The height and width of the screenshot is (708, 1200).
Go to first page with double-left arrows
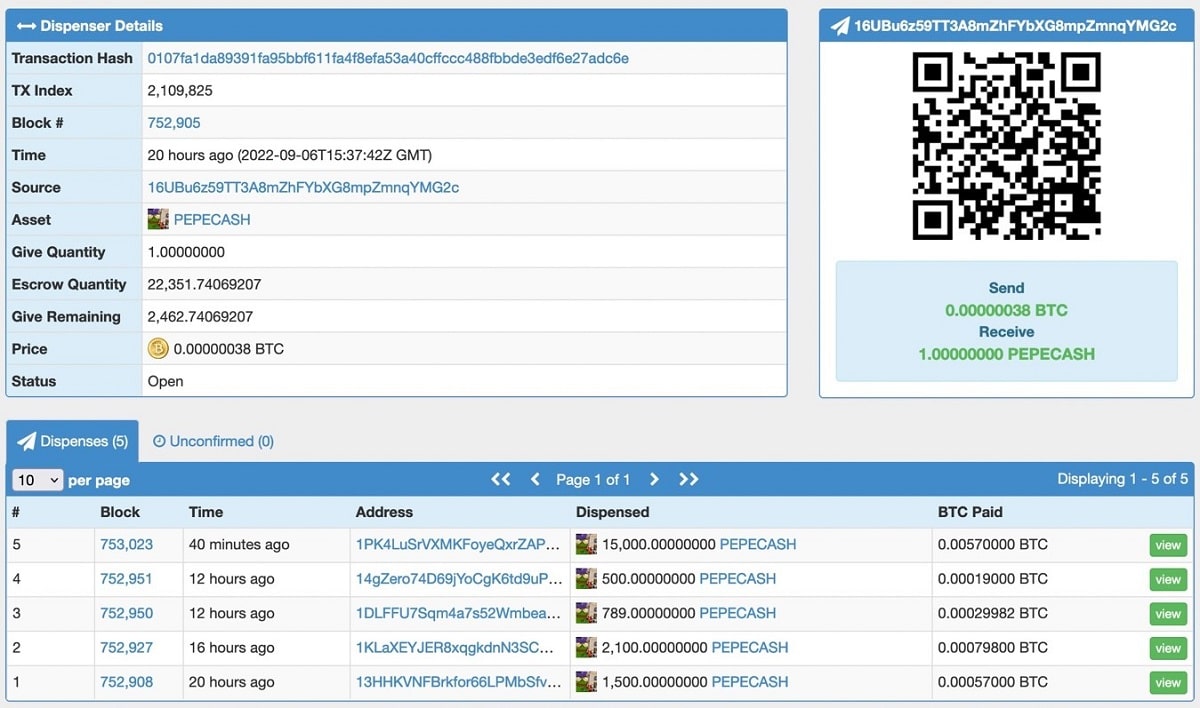coord(501,479)
